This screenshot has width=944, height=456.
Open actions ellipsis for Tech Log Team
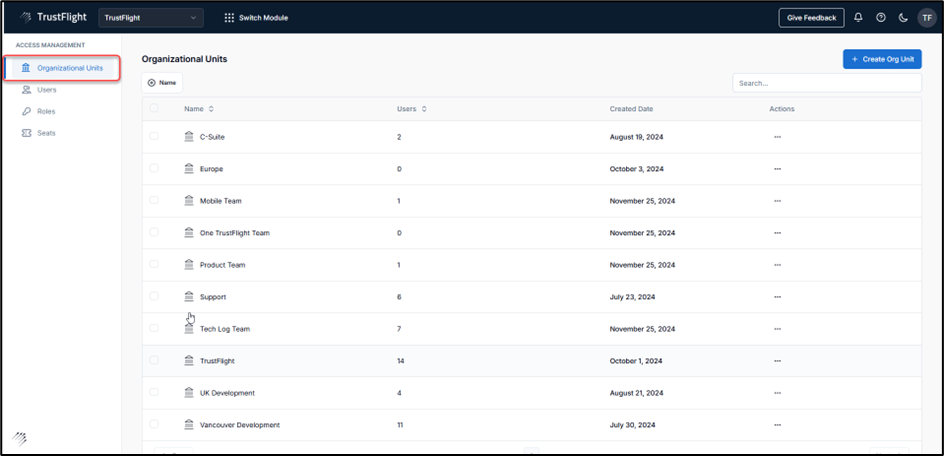point(777,329)
